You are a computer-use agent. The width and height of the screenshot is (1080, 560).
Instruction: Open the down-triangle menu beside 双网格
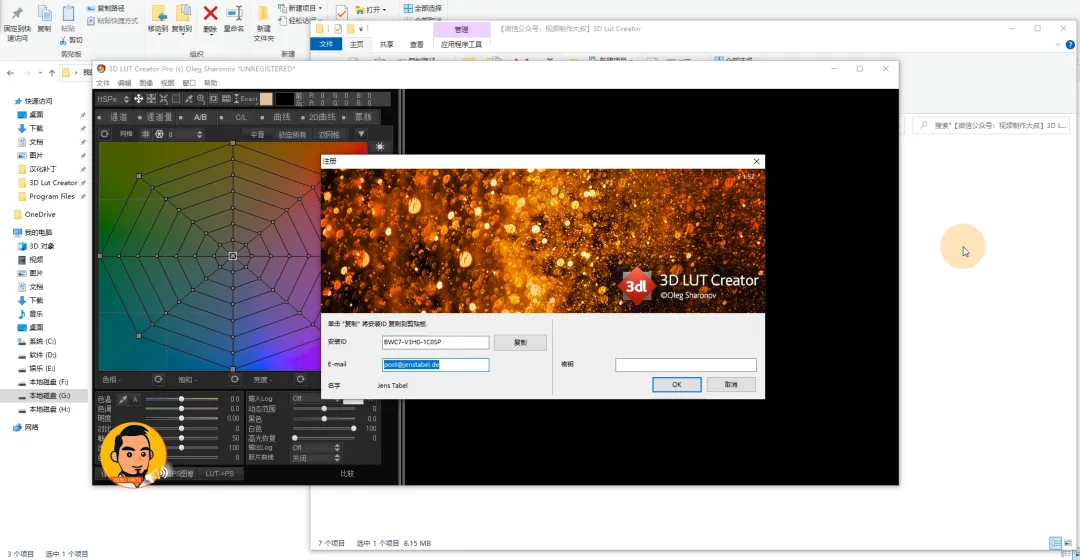click(361, 134)
